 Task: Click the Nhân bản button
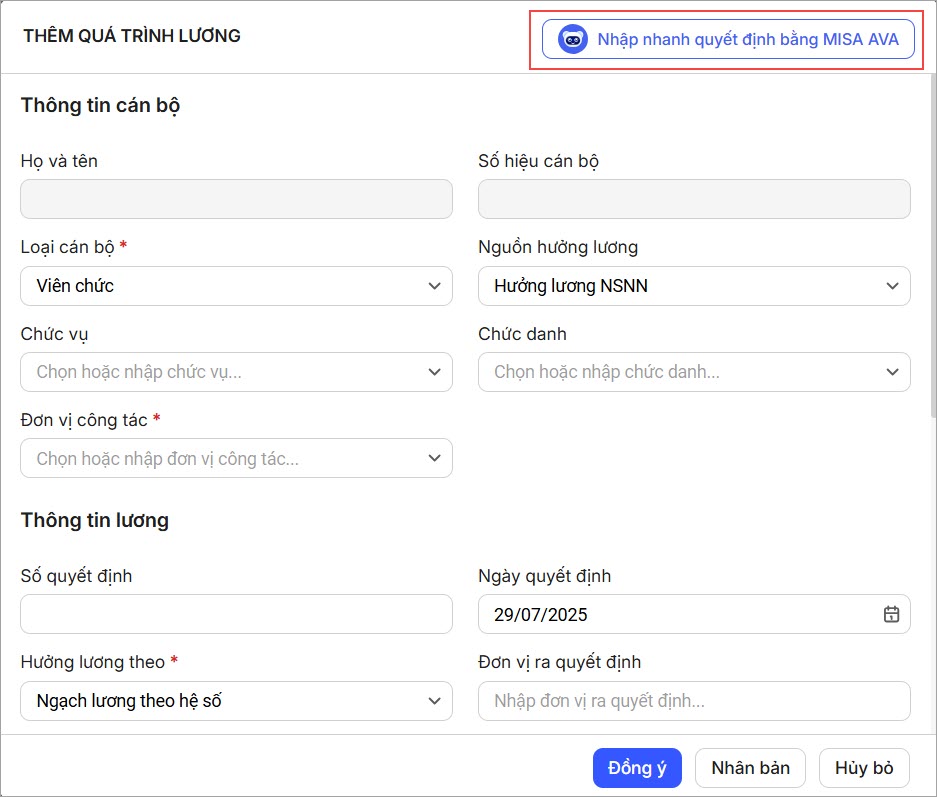pos(750,768)
